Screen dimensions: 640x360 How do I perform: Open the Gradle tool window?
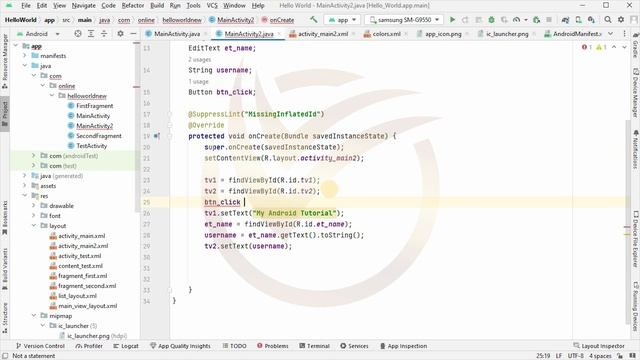coord(636,46)
